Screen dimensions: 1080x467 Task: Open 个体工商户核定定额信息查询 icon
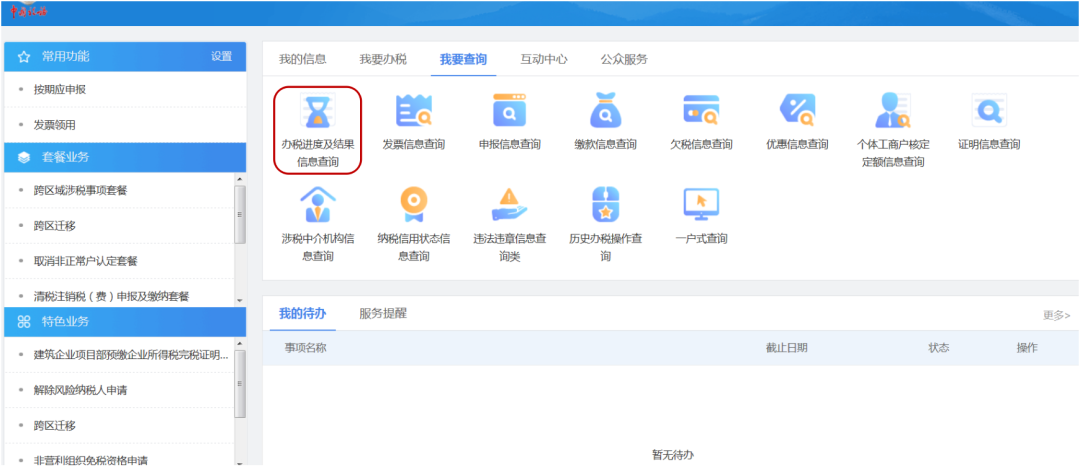pyautogui.click(x=893, y=111)
